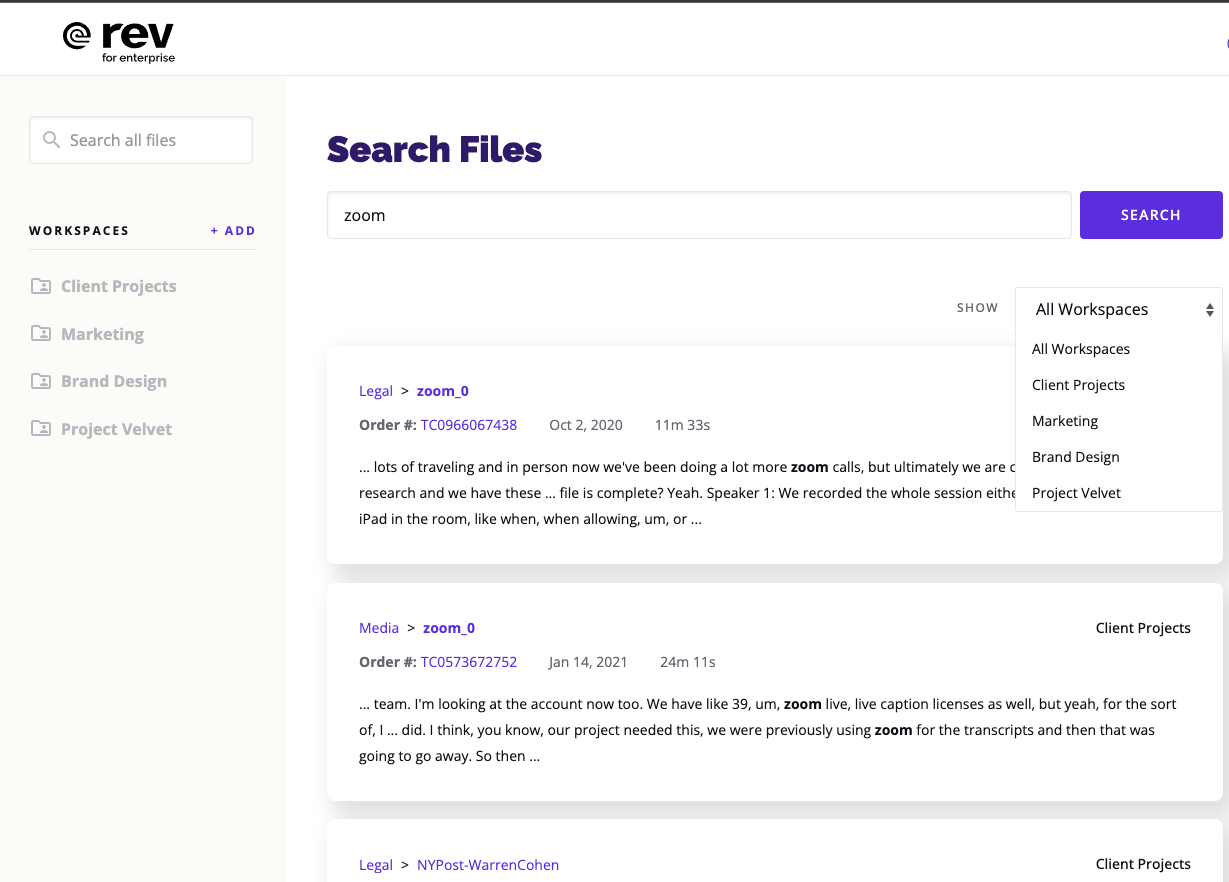Click the transcript snippet starting 'team. I'm looking'

[768, 730]
